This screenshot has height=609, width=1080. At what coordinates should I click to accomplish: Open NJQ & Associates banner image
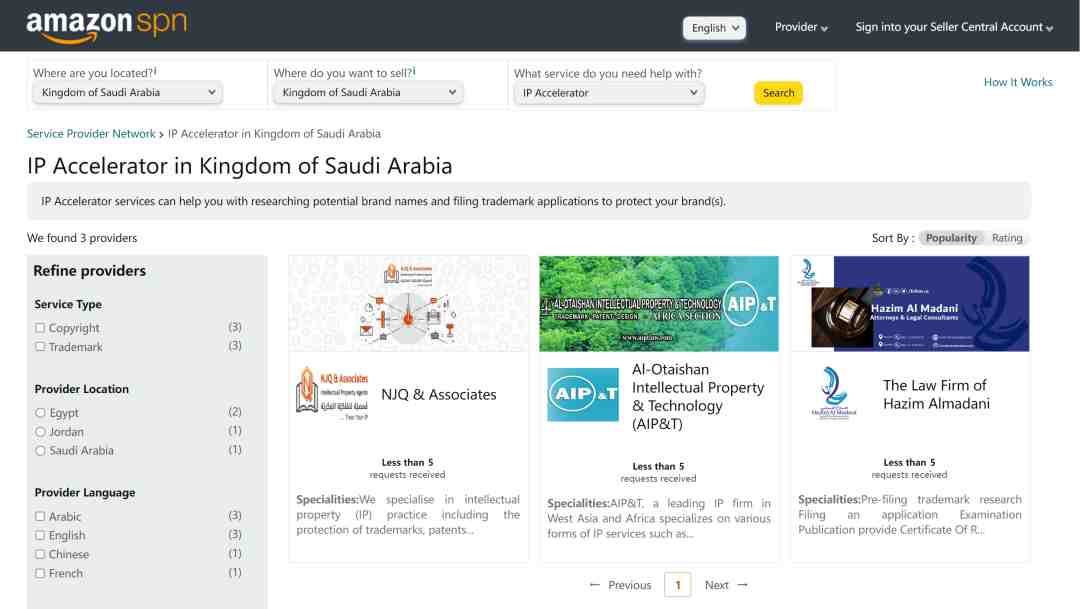[x=408, y=304]
